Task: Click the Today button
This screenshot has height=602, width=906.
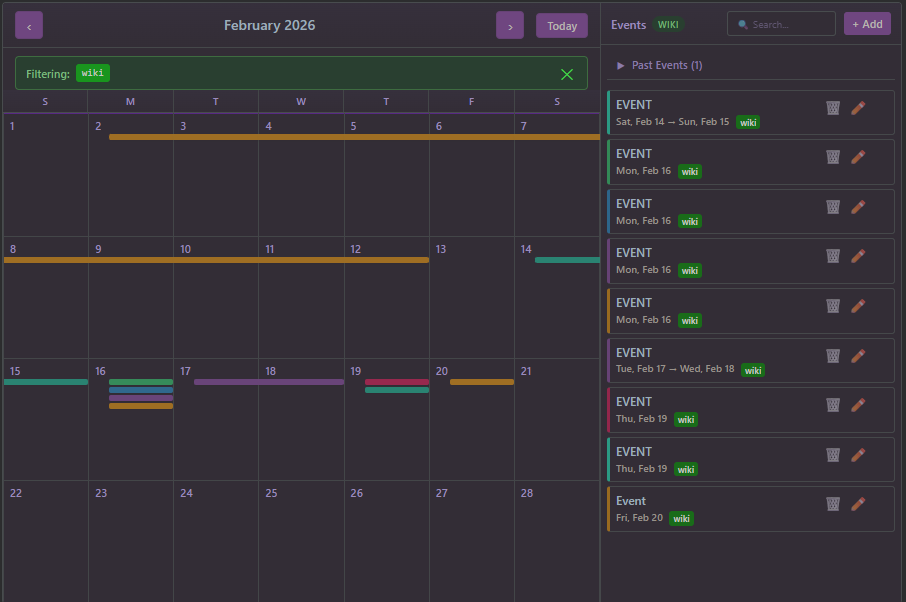Action: click(x=562, y=26)
